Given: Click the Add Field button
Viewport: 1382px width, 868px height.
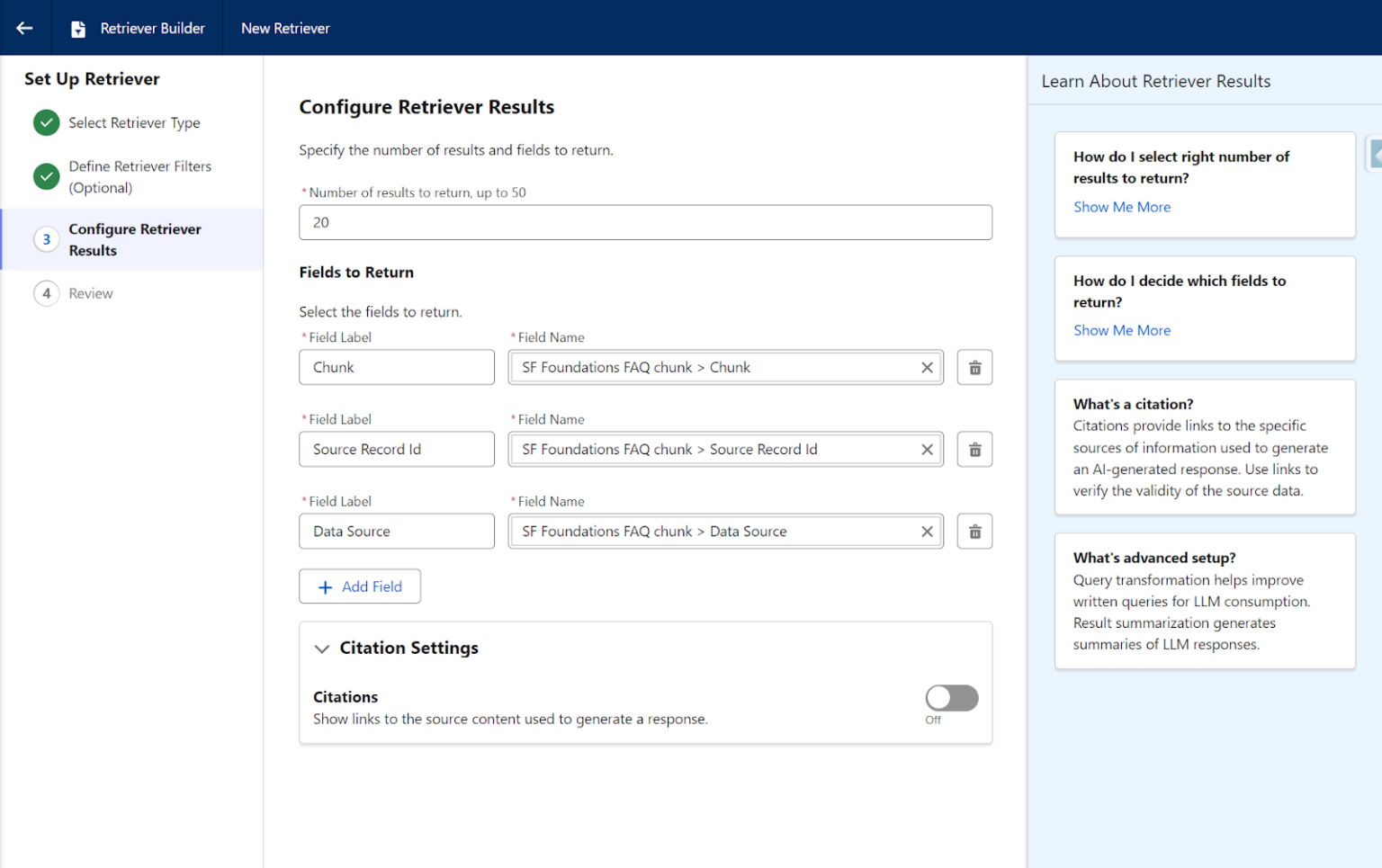Looking at the screenshot, I should [360, 586].
